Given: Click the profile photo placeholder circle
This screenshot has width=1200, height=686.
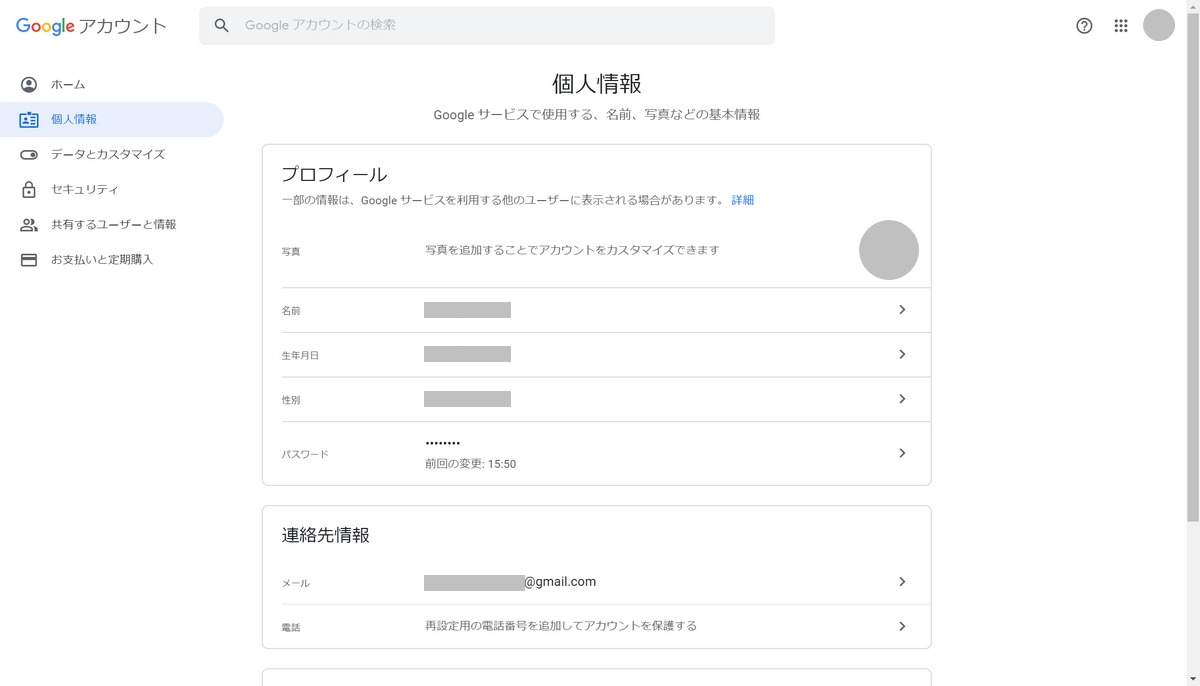Looking at the screenshot, I should [888, 250].
